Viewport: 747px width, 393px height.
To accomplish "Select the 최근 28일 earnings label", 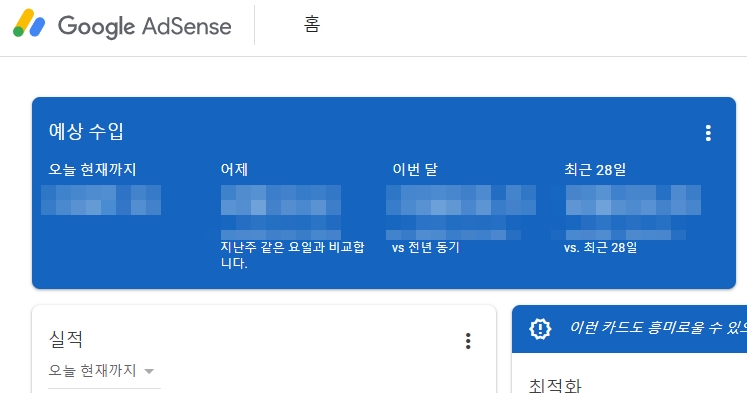I will pos(595,169).
